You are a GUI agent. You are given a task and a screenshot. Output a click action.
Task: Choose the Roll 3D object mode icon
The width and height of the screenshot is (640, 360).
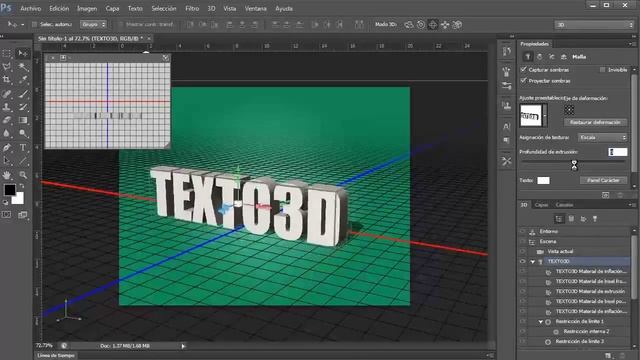(421, 25)
